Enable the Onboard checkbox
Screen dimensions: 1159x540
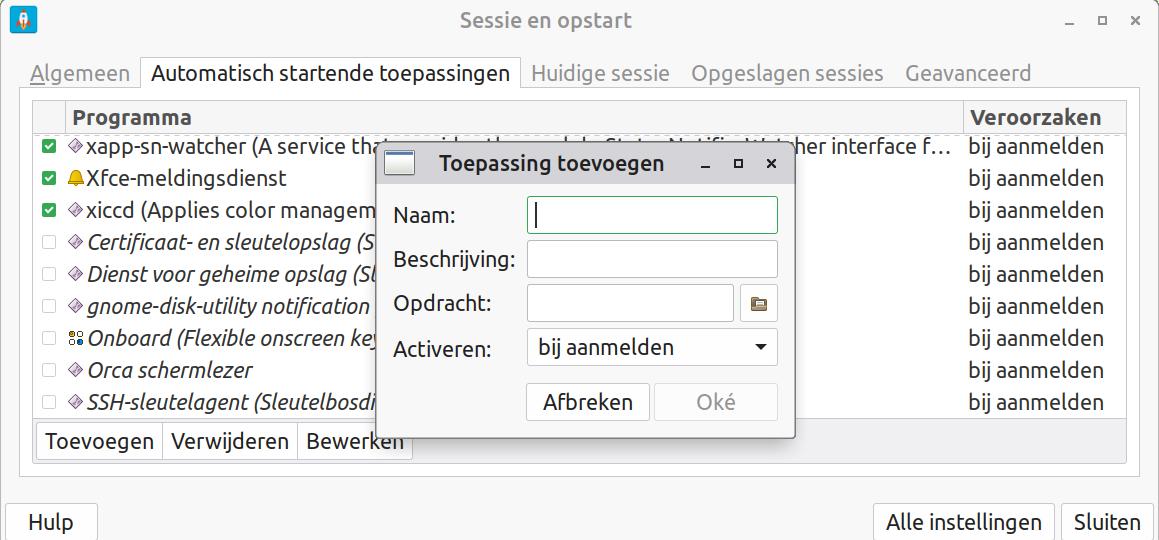coord(49,338)
